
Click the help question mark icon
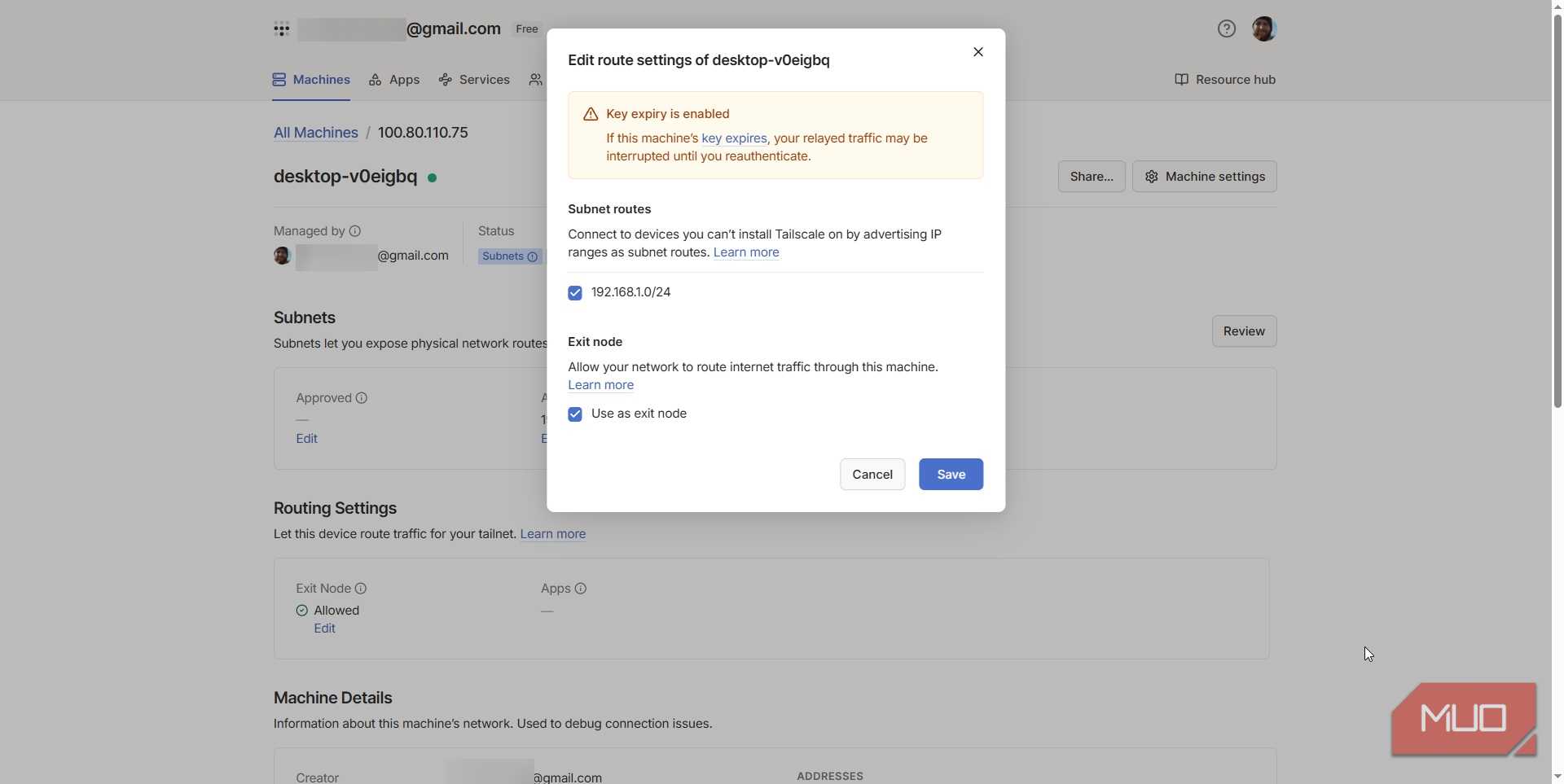[1226, 29]
